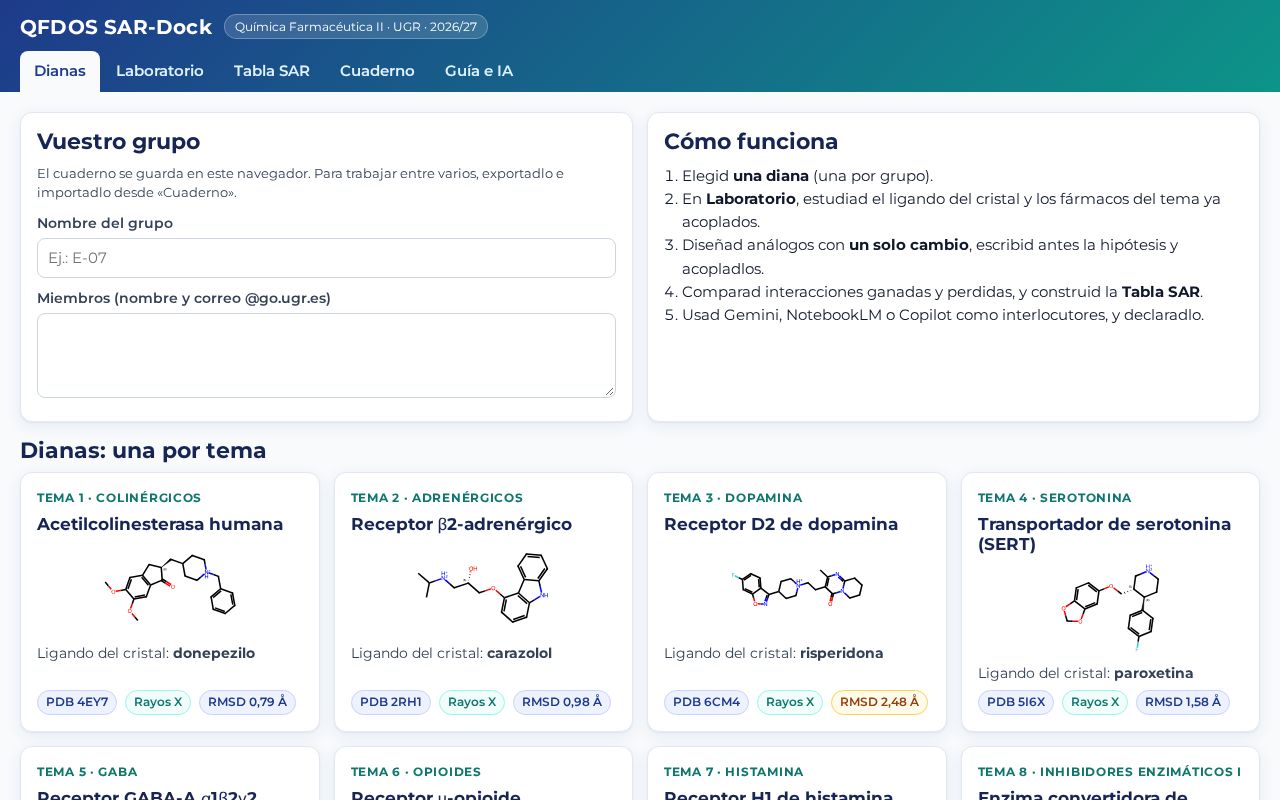The height and width of the screenshot is (800, 1280).
Task: Click the RMSD 0,98 Å badge
Action: click(x=562, y=702)
